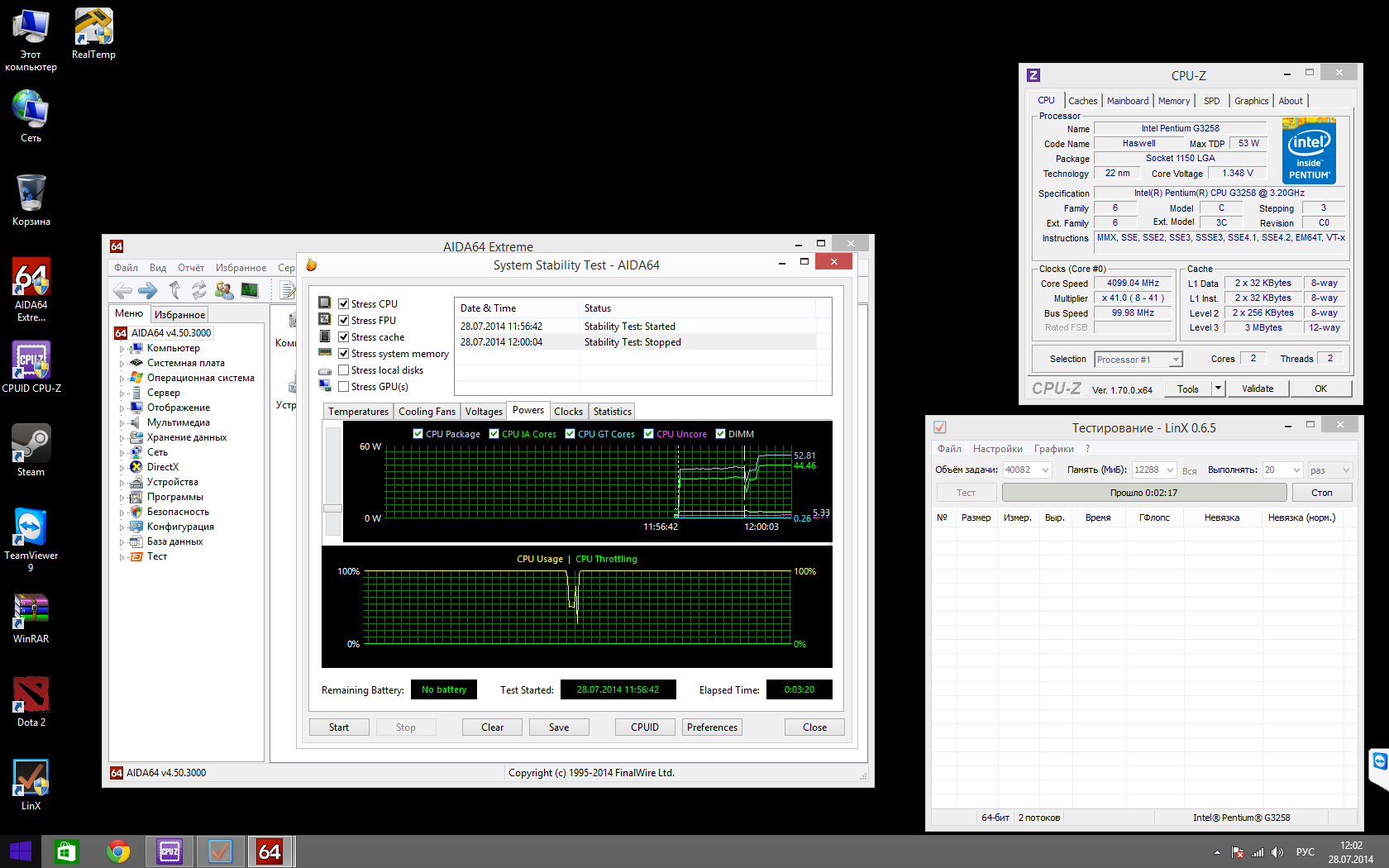Enable Stress GPU(s)
The height and width of the screenshot is (868, 1389).
tap(344, 386)
